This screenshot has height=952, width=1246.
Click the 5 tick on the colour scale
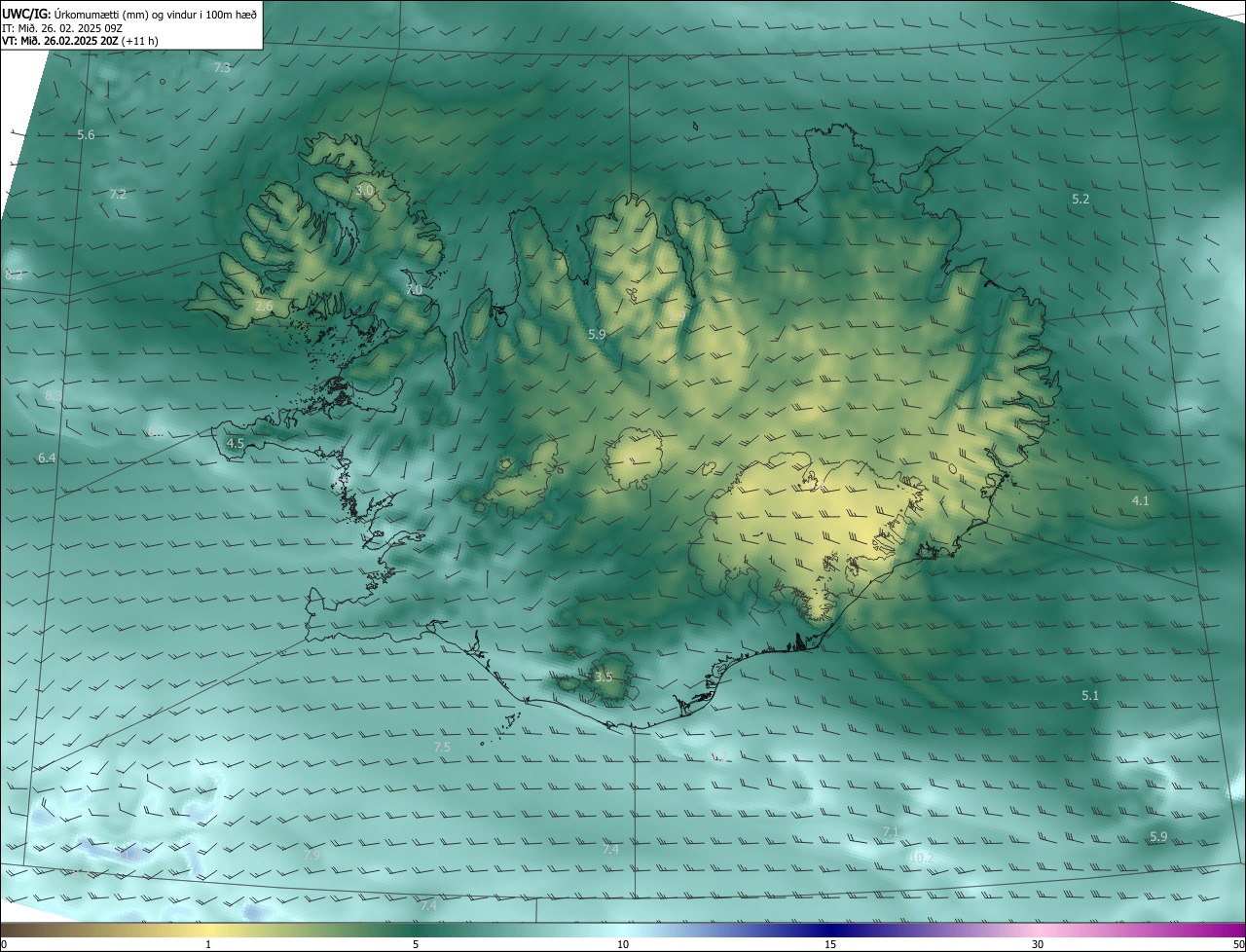416,944
